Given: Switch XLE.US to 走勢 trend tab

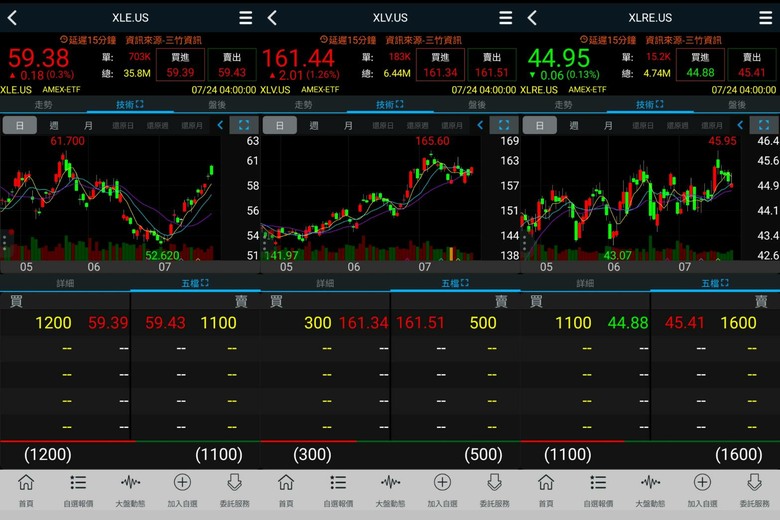Looking at the screenshot, I should click(43, 104).
